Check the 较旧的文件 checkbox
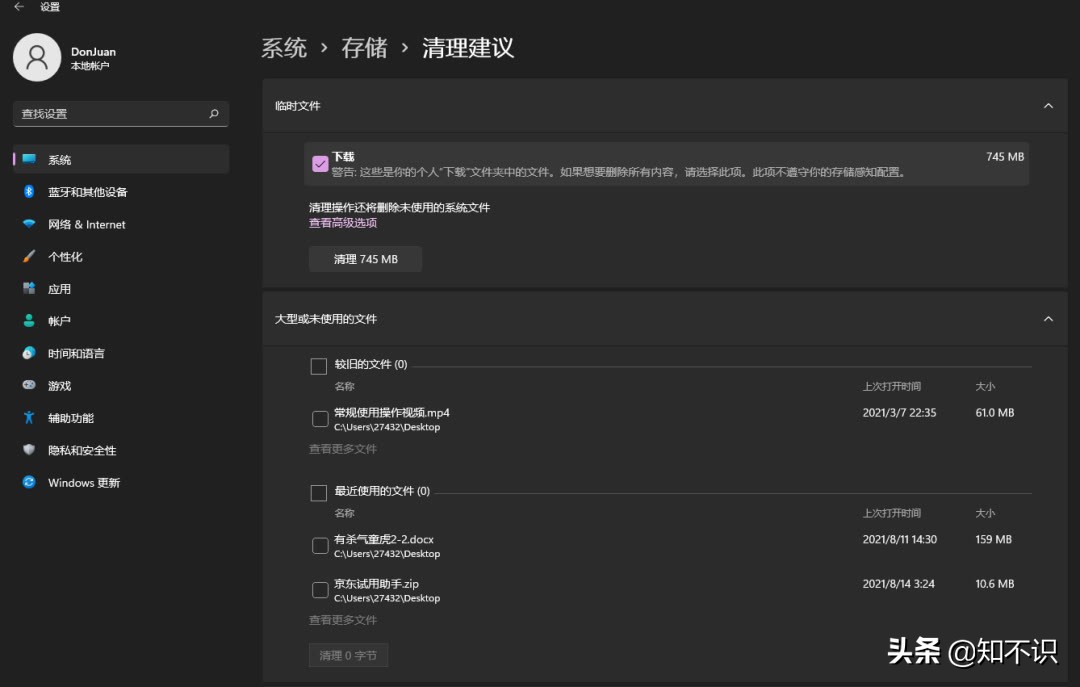The width and height of the screenshot is (1080, 687). 319,365
